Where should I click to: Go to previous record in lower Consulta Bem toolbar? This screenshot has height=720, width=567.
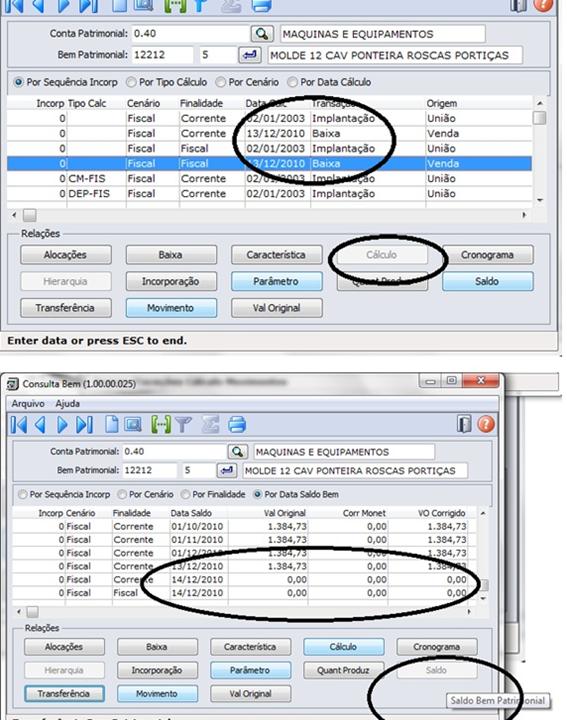(40, 425)
